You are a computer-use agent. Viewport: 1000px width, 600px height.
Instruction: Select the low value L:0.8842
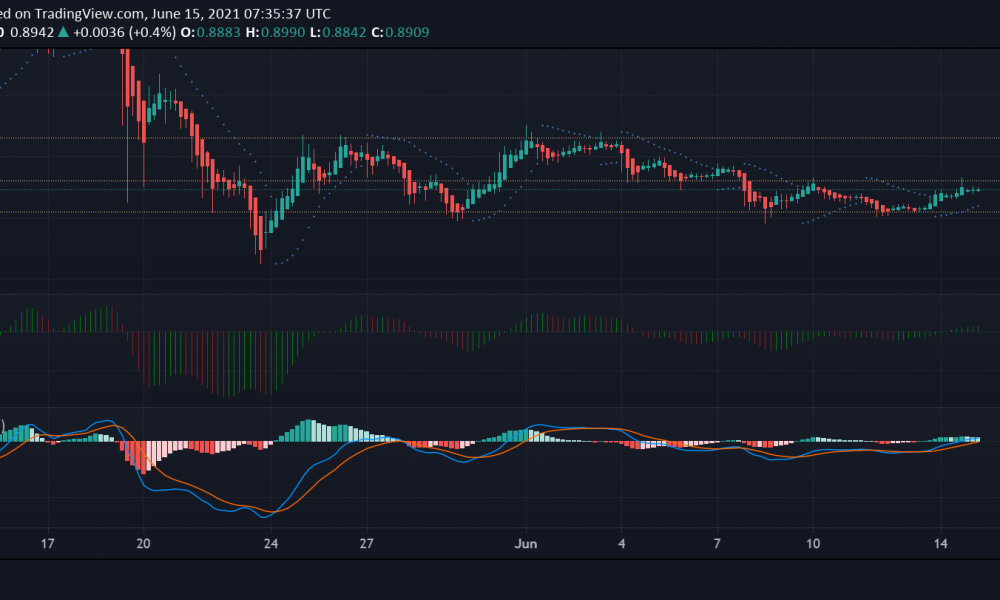(x=338, y=32)
